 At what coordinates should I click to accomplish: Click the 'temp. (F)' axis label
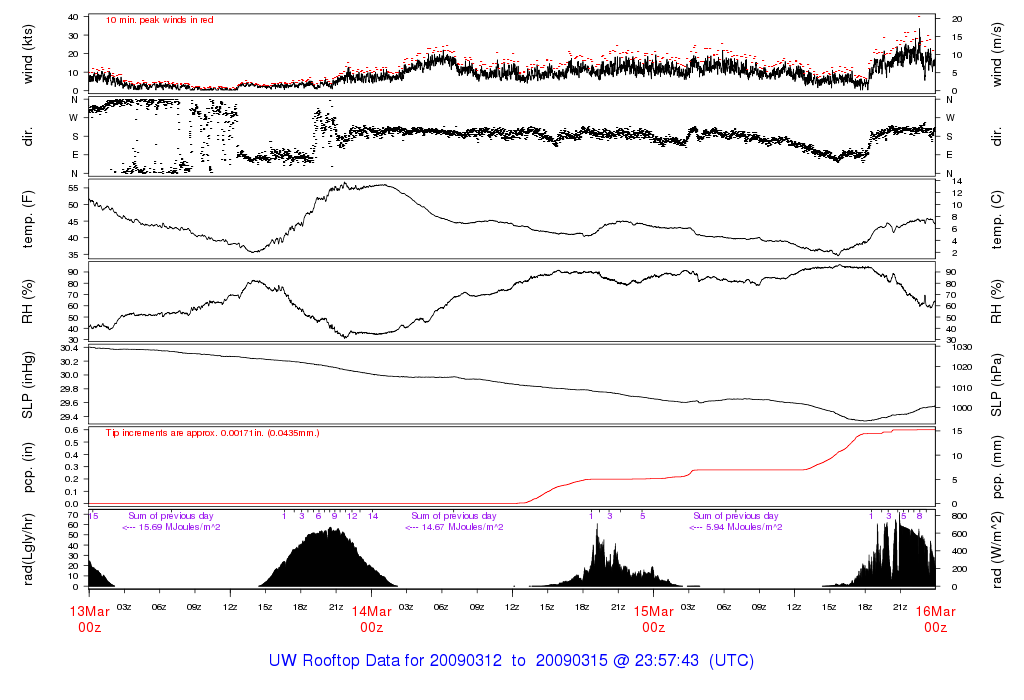pyautogui.click(x=27, y=219)
